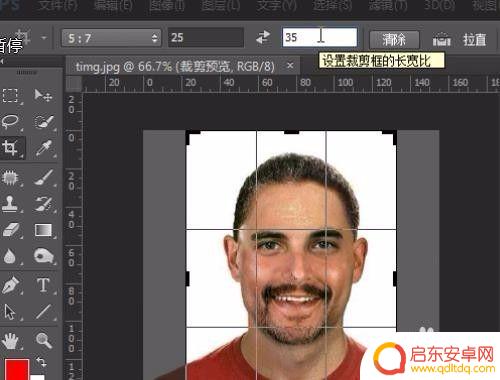
Task: Select the Type tool
Action: tap(44, 285)
